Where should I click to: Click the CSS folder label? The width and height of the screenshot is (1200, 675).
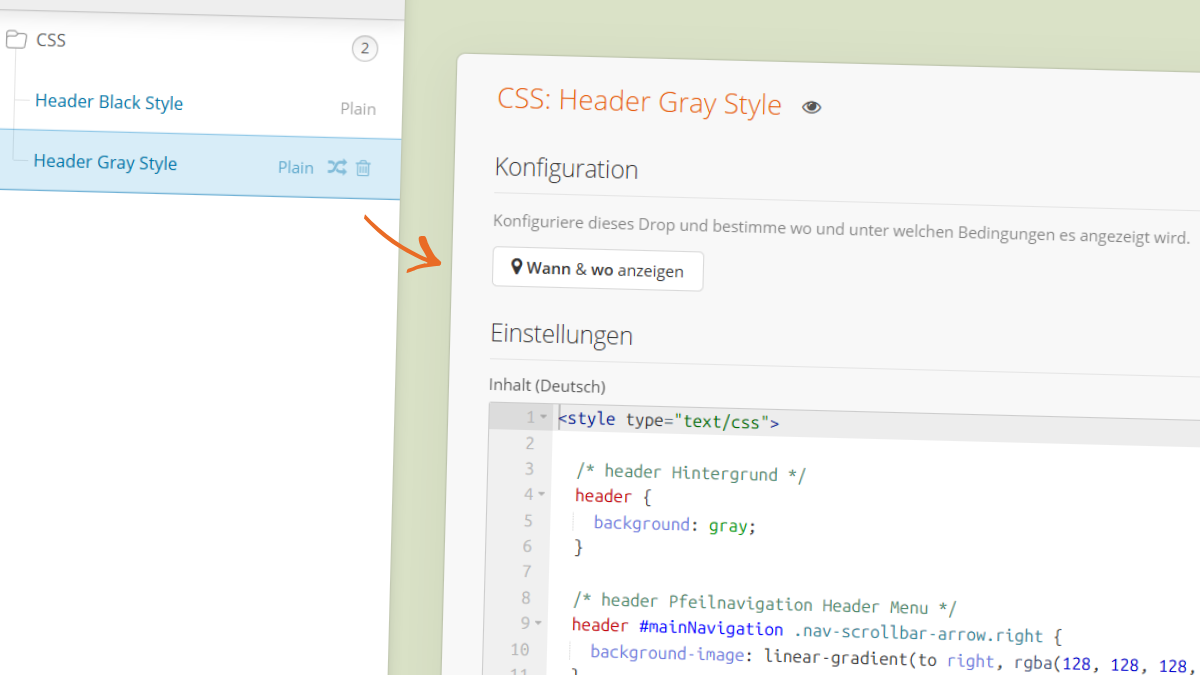coord(51,40)
